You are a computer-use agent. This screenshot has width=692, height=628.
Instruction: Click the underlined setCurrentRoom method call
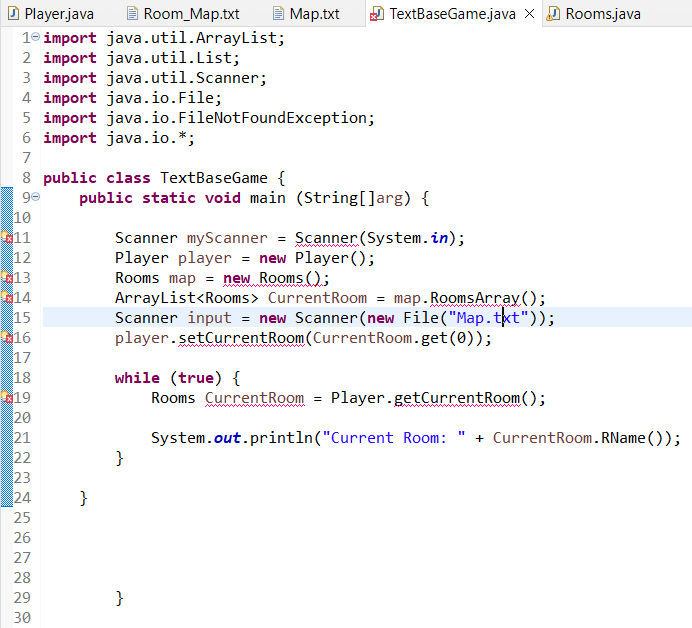241,338
